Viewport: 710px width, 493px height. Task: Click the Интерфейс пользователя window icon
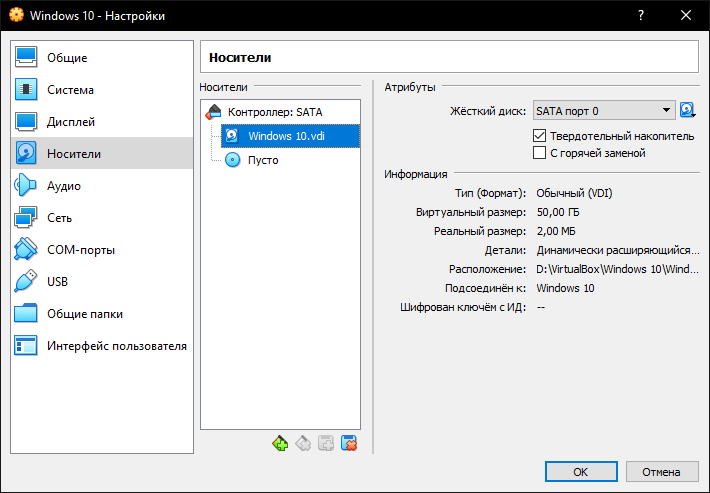[26, 345]
